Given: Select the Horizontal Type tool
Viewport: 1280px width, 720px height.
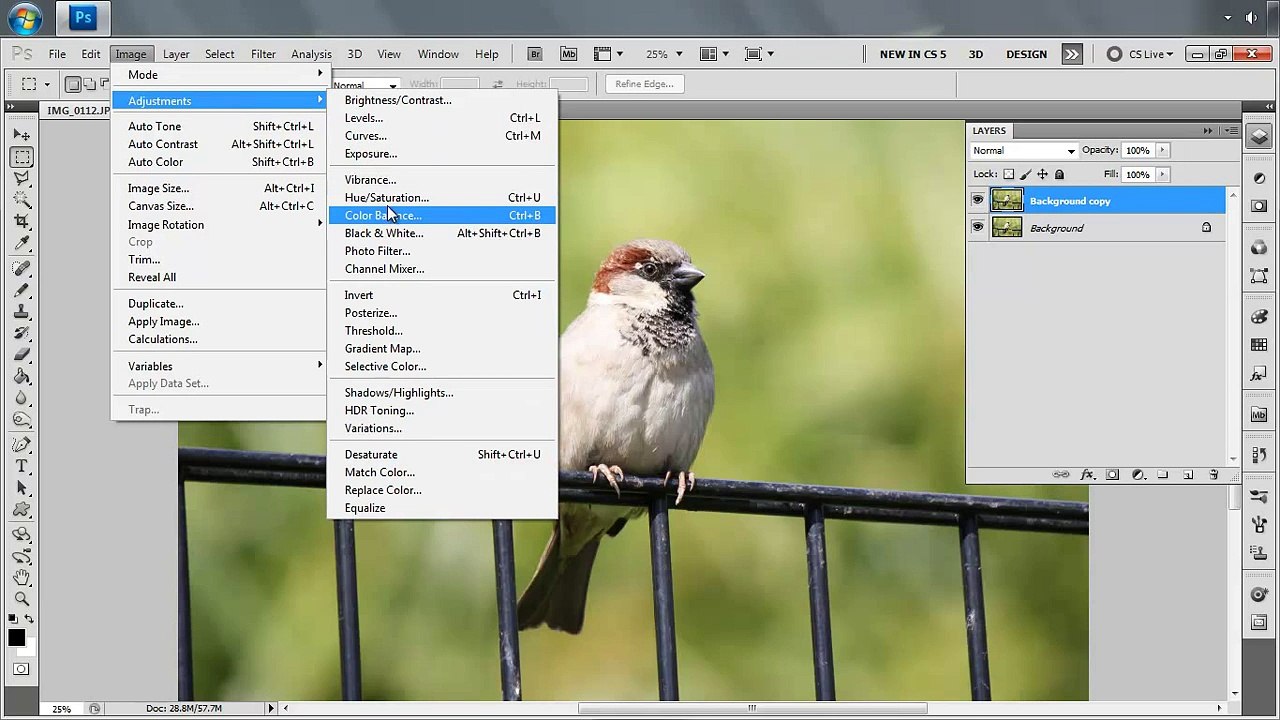Looking at the screenshot, I should click(x=22, y=467).
